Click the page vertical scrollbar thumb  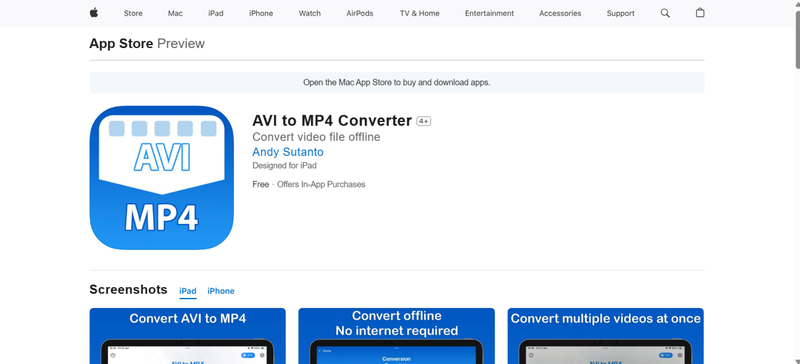tap(797, 39)
